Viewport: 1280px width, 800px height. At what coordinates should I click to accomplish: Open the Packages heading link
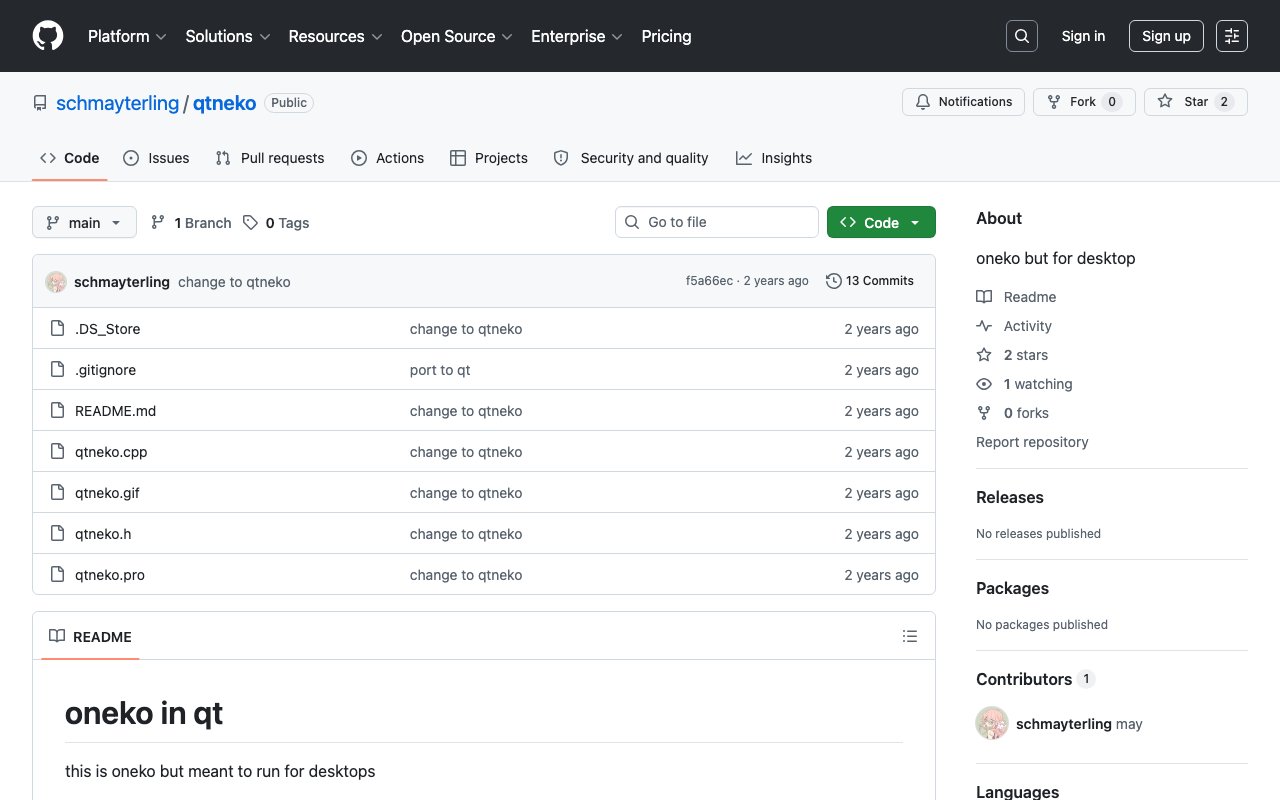pyautogui.click(x=1012, y=588)
